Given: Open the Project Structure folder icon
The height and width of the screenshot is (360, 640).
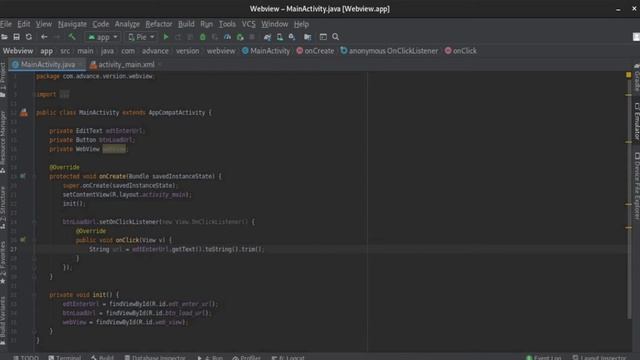Looking at the screenshot, I should [x=307, y=37].
